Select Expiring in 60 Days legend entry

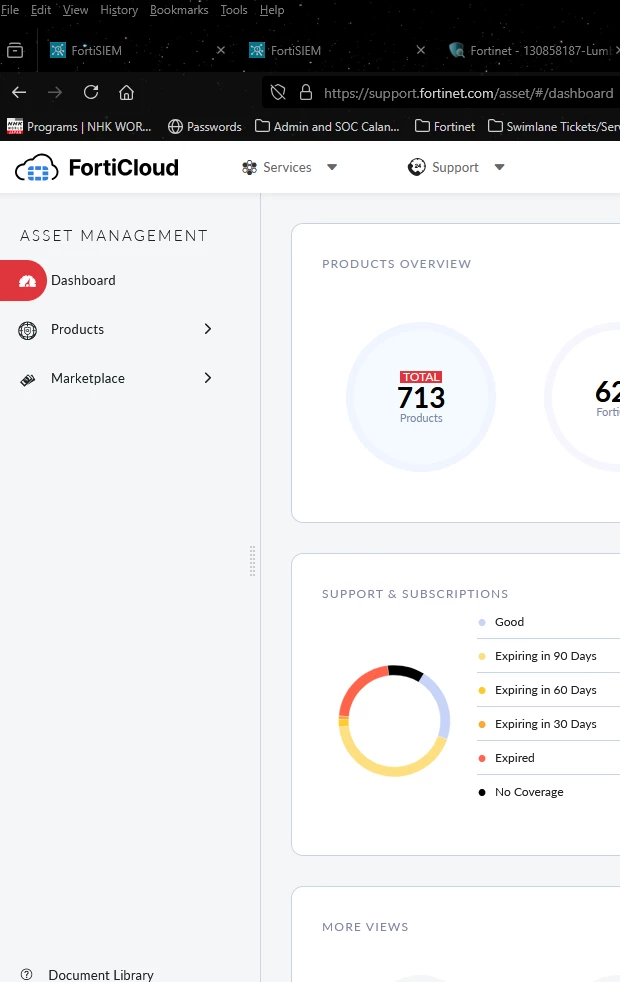[x=545, y=690]
